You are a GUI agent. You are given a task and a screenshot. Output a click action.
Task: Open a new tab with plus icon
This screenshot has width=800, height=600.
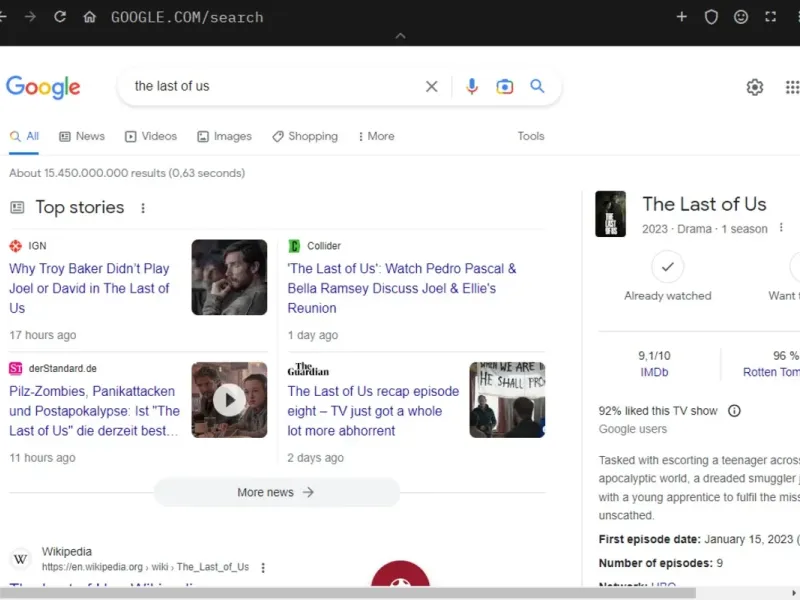pyautogui.click(x=681, y=17)
